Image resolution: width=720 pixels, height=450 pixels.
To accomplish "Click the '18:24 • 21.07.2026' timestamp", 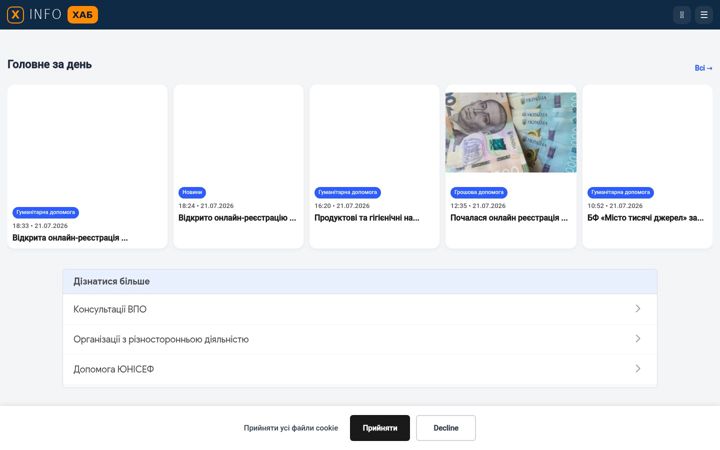I will tap(206, 206).
